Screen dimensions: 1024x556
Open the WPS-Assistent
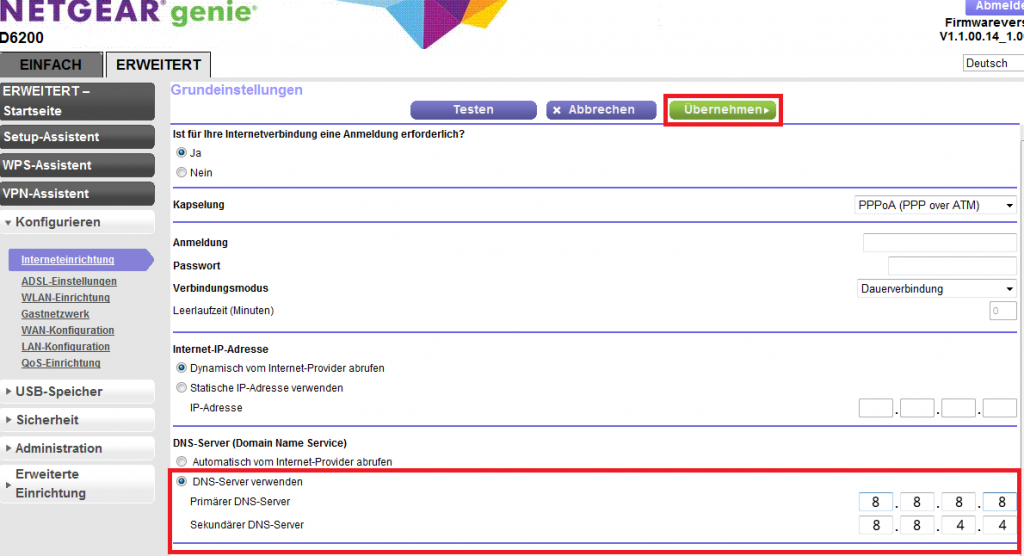pos(77,165)
